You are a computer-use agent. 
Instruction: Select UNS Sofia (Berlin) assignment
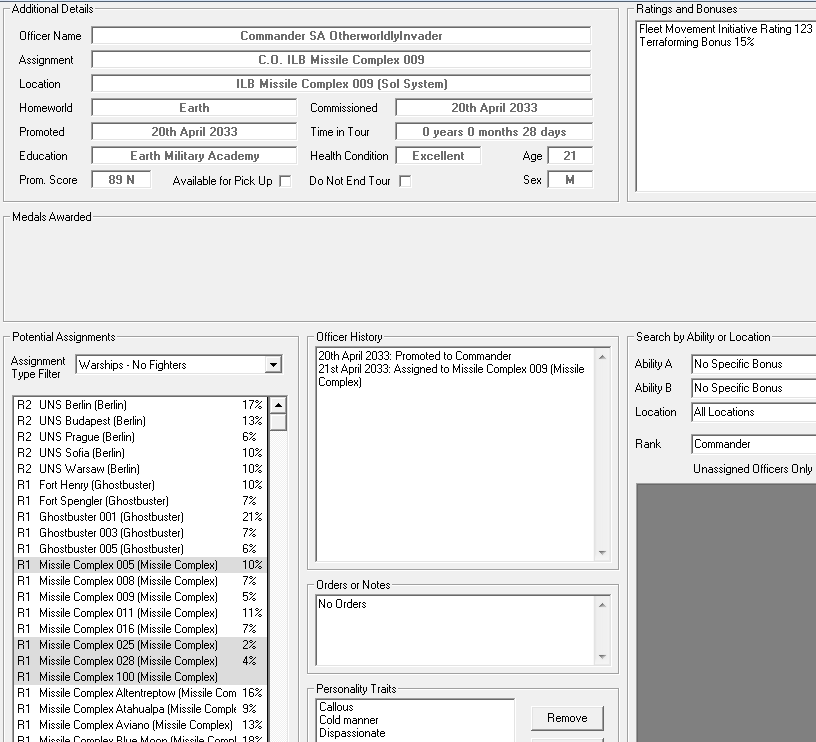tap(140, 453)
